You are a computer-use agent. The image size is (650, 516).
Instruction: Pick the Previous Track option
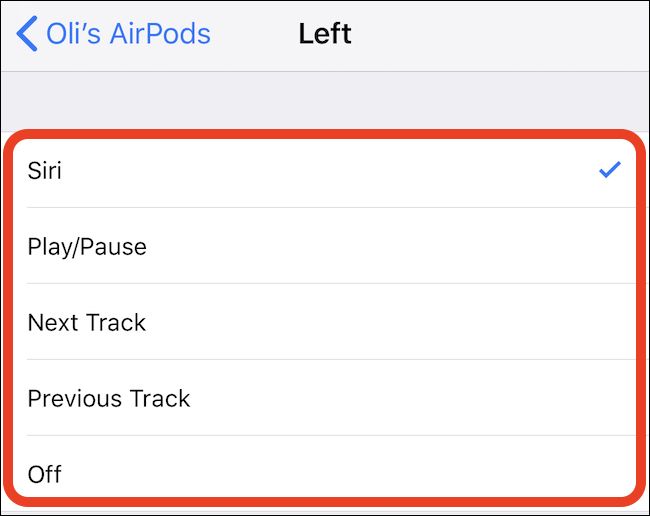click(x=300, y=398)
